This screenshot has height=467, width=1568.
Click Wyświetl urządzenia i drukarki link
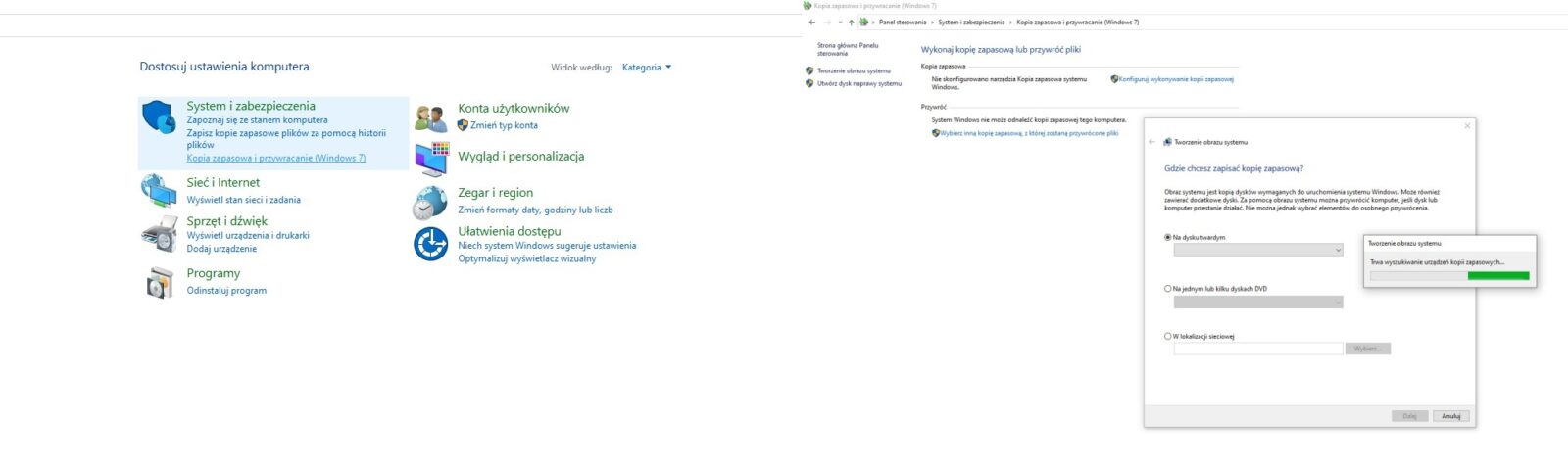coord(248,235)
